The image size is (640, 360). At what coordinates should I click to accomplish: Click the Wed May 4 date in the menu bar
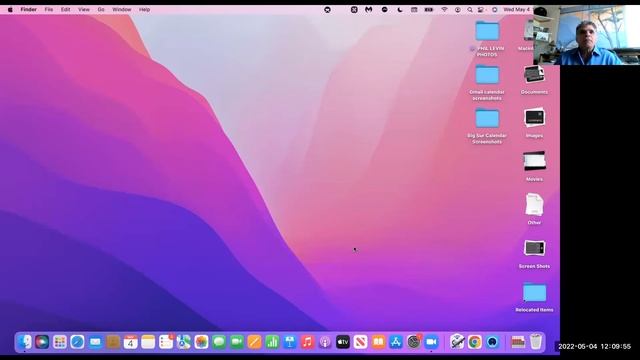[x=517, y=9]
